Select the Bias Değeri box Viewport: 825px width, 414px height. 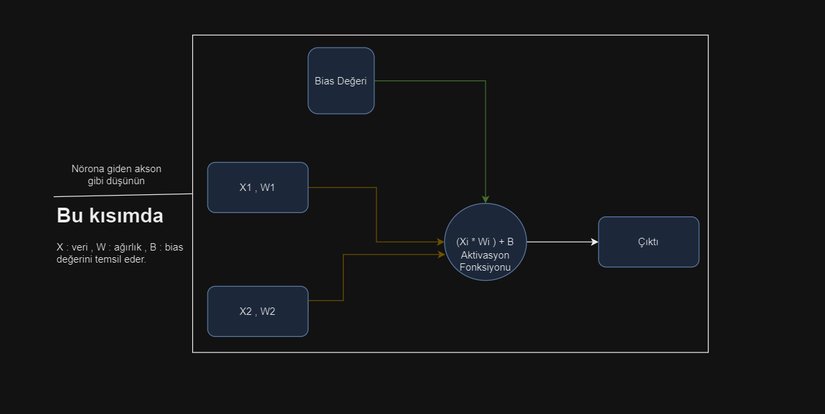click(x=342, y=80)
